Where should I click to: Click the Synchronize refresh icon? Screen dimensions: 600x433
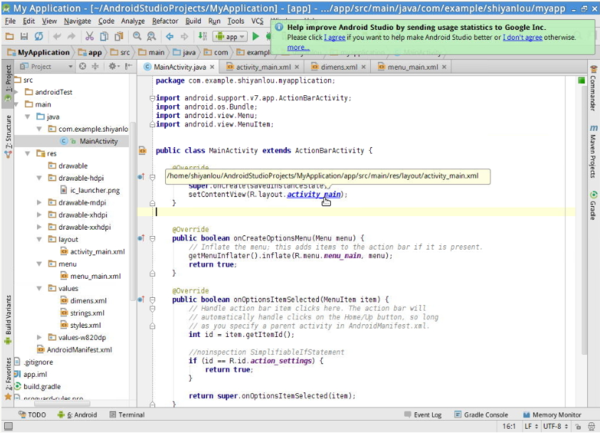[x=39, y=37]
